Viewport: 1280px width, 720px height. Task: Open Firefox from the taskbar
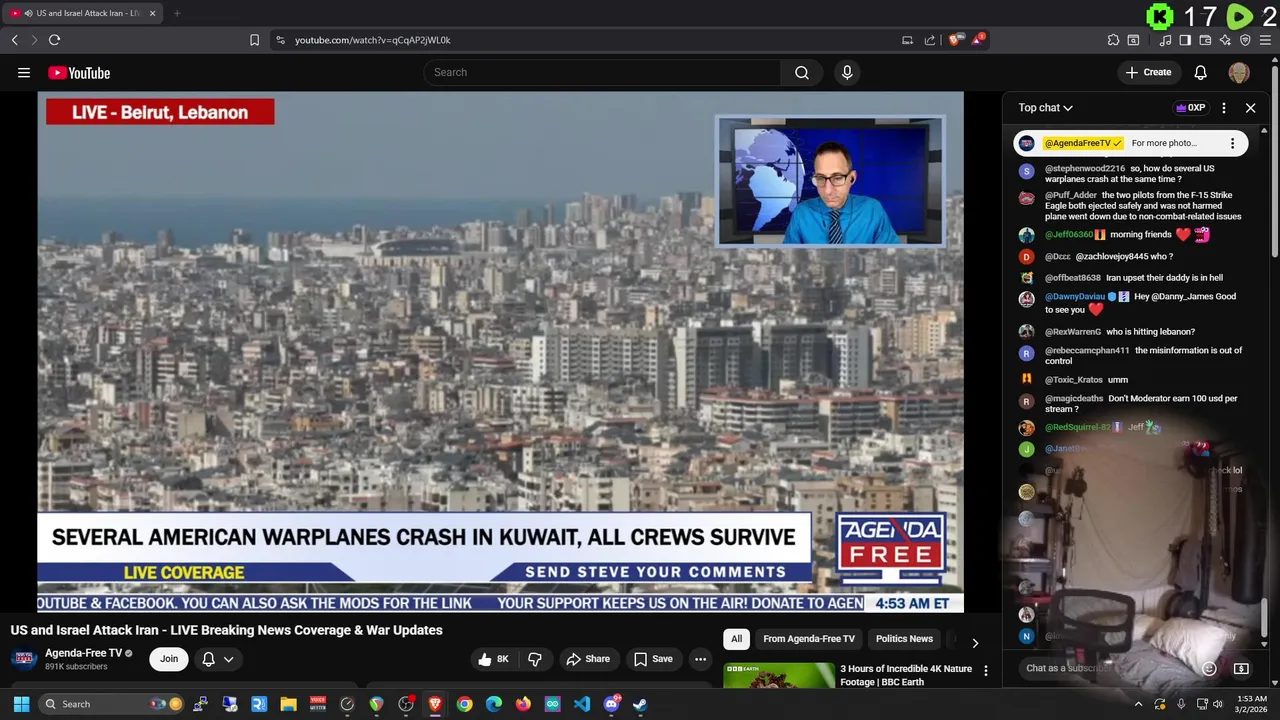click(523, 704)
